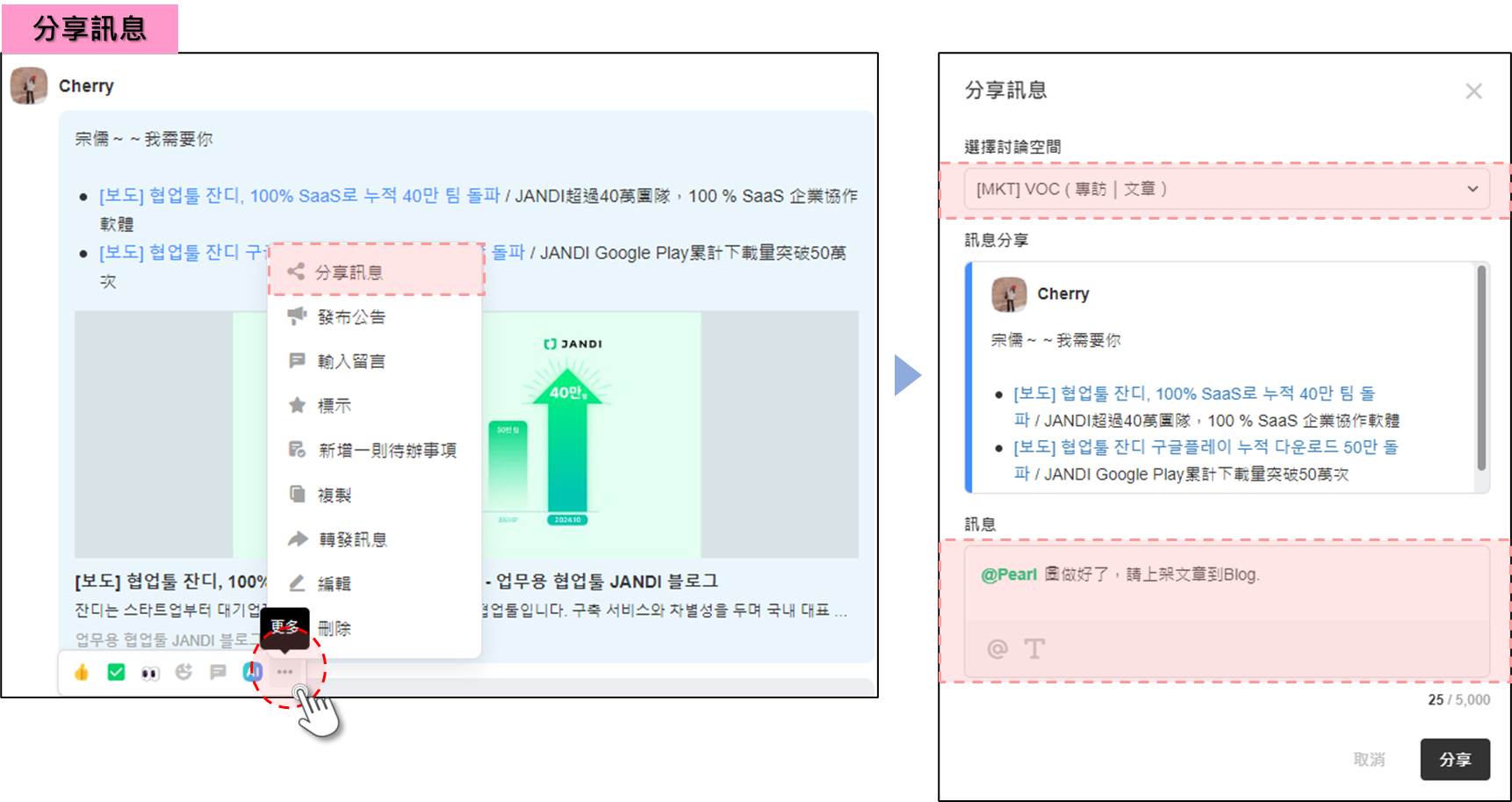This screenshot has width=1512, height=802.
Task: Cancel sharing with 取消
Action: pos(1369,760)
